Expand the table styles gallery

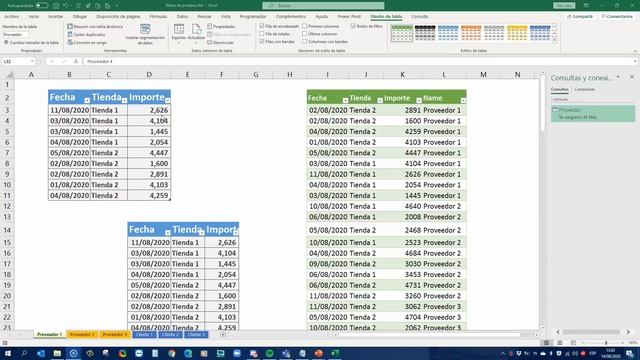(555, 40)
